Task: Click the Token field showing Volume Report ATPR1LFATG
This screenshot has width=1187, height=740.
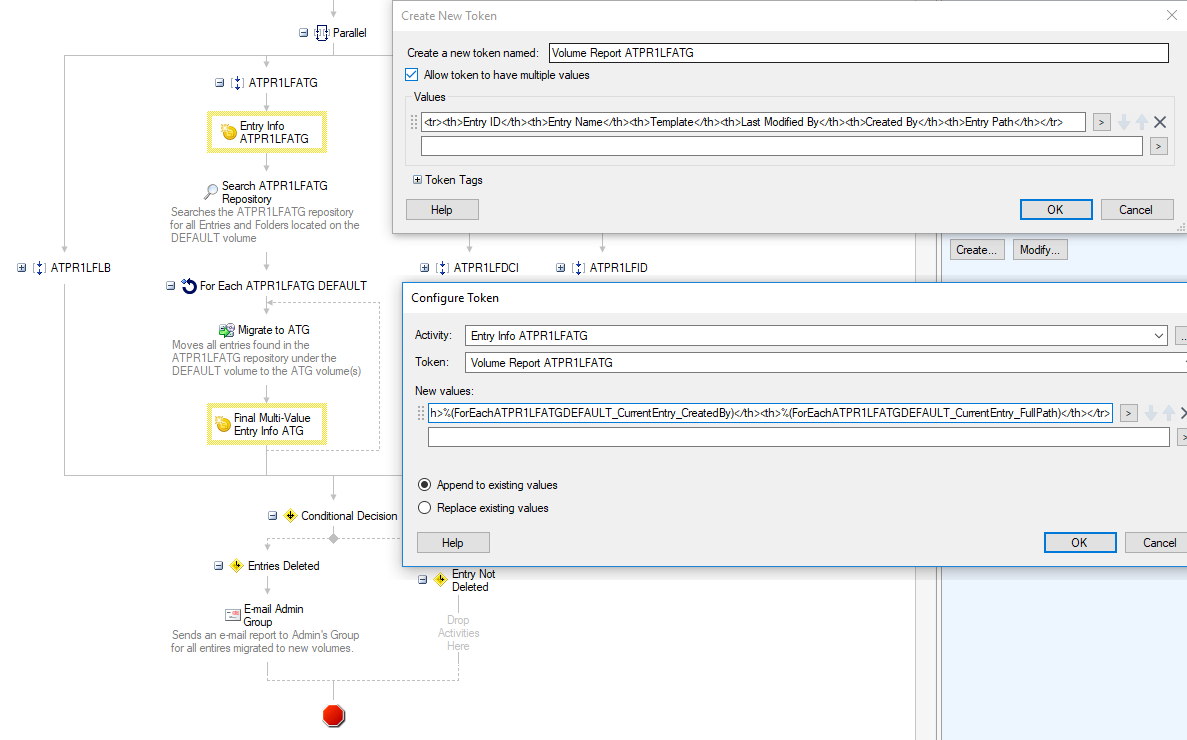Action: [825, 362]
